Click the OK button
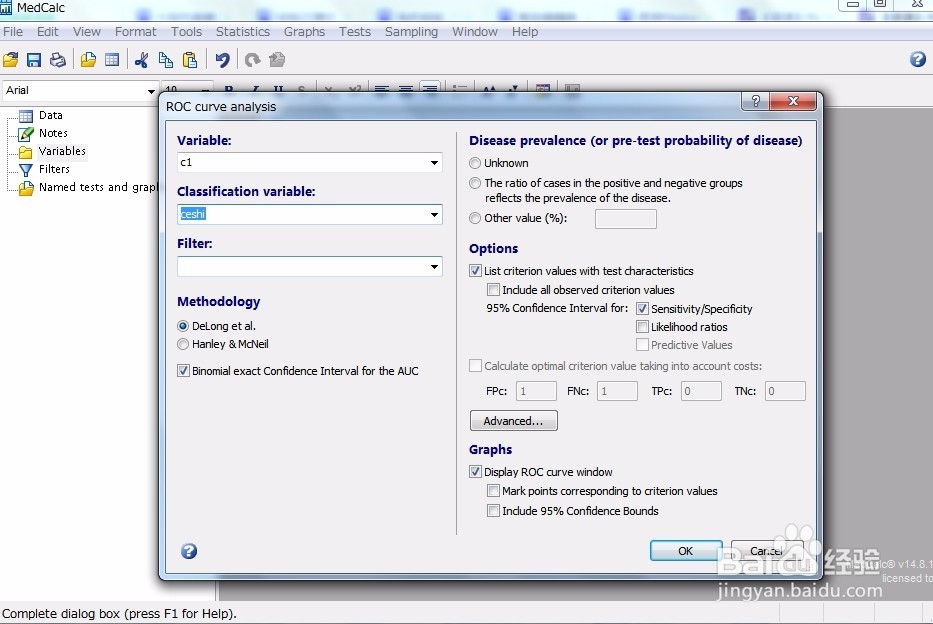Viewport: 933px width, 624px height. pyautogui.click(x=686, y=551)
